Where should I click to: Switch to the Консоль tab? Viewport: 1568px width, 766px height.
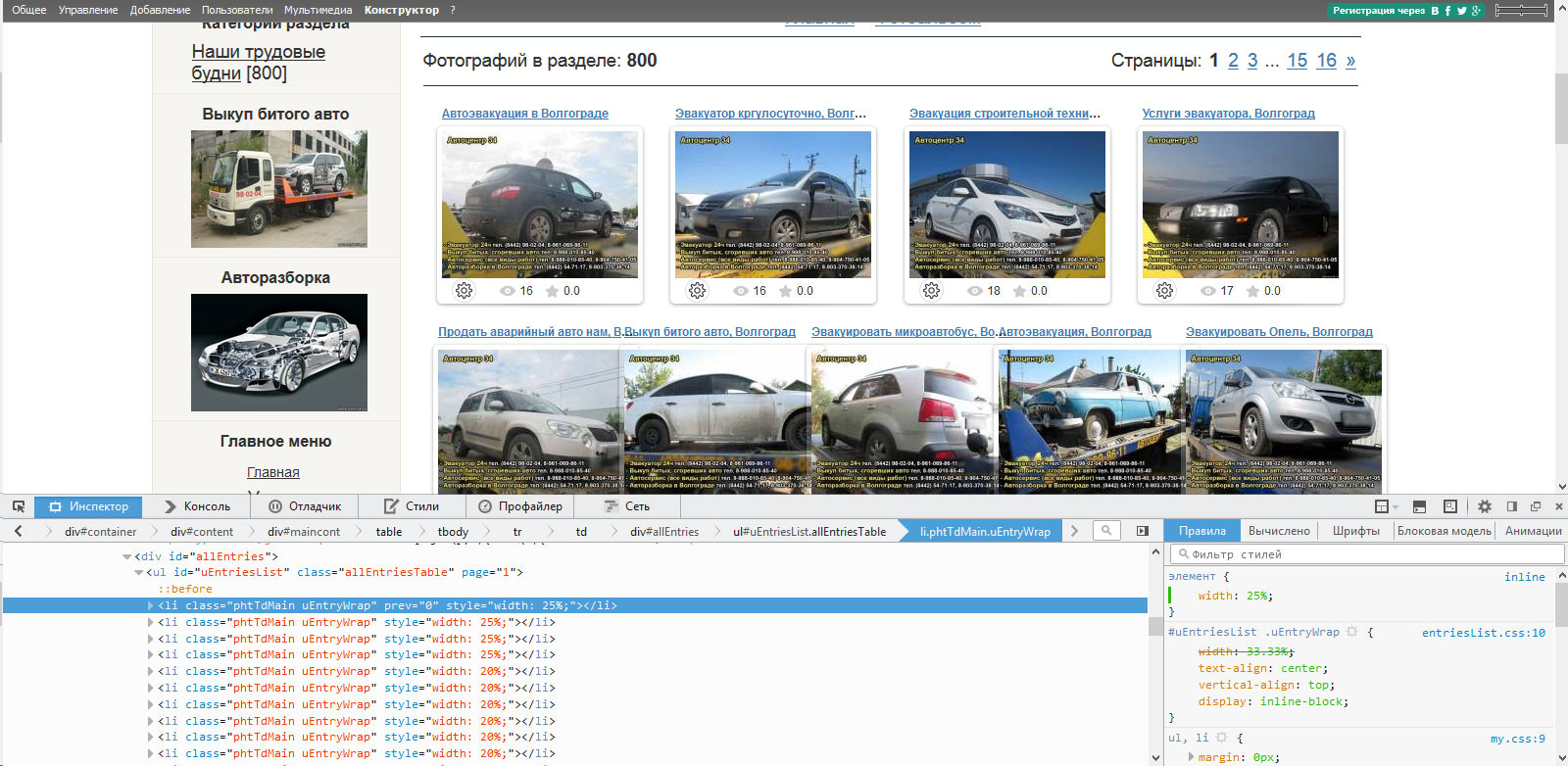[x=197, y=506]
